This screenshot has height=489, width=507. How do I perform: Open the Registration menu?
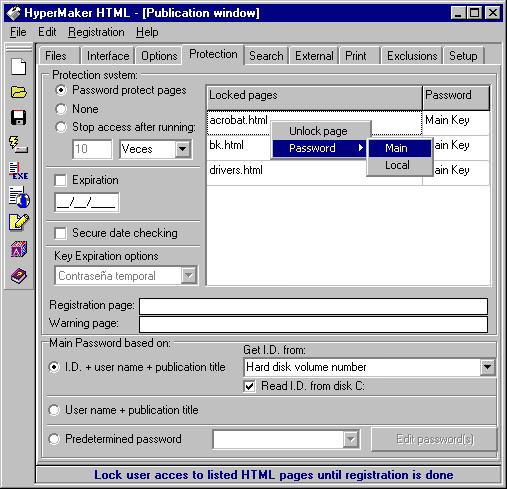click(96, 32)
